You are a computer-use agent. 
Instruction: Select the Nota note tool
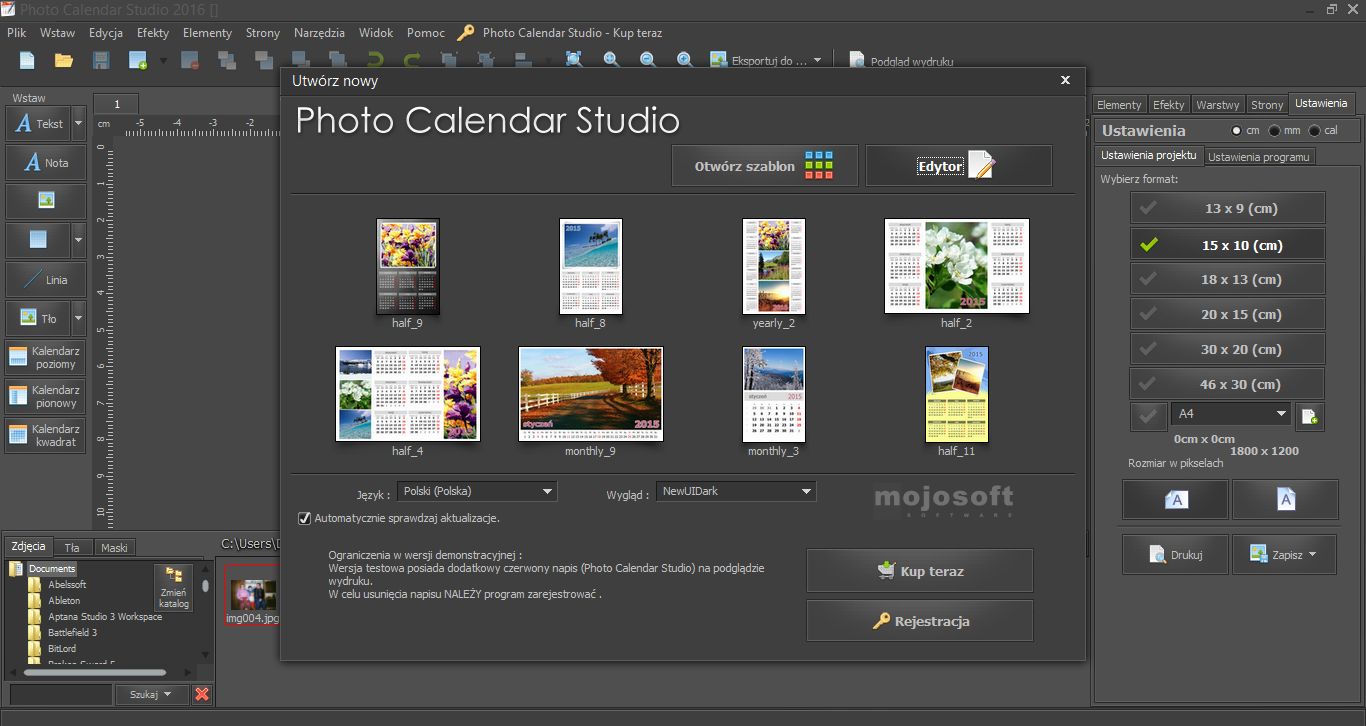click(46, 162)
